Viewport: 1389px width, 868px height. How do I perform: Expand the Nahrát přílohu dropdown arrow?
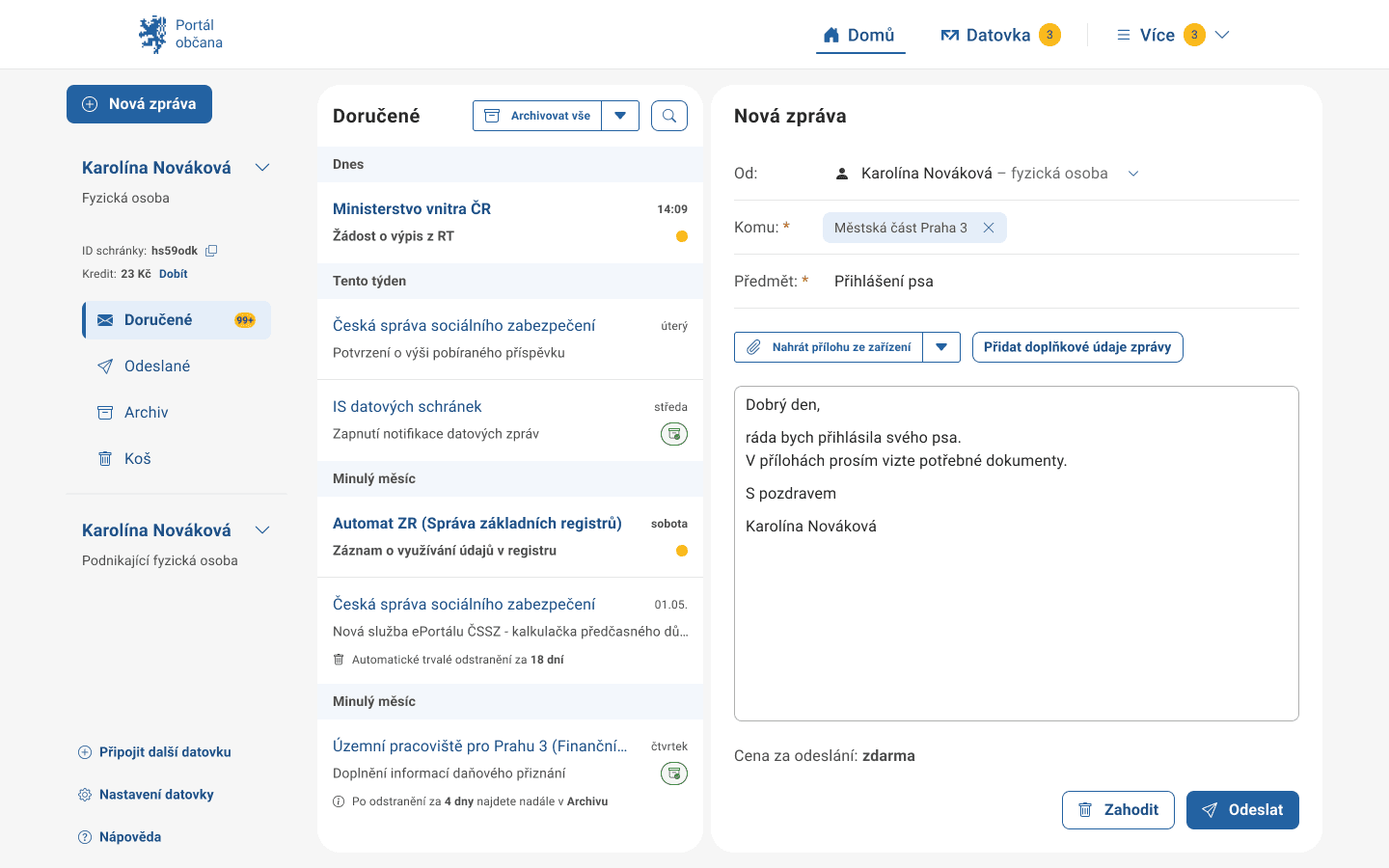tap(941, 347)
